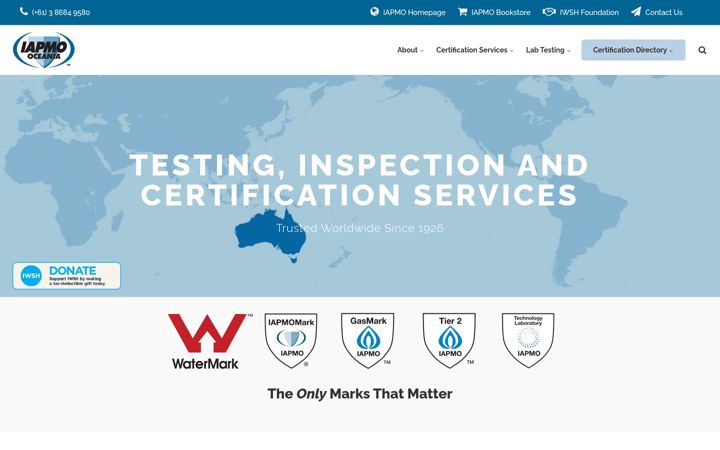720x450 pixels.
Task: Click the handshake icon beside IWSH Foundation
Action: pyautogui.click(x=549, y=11)
